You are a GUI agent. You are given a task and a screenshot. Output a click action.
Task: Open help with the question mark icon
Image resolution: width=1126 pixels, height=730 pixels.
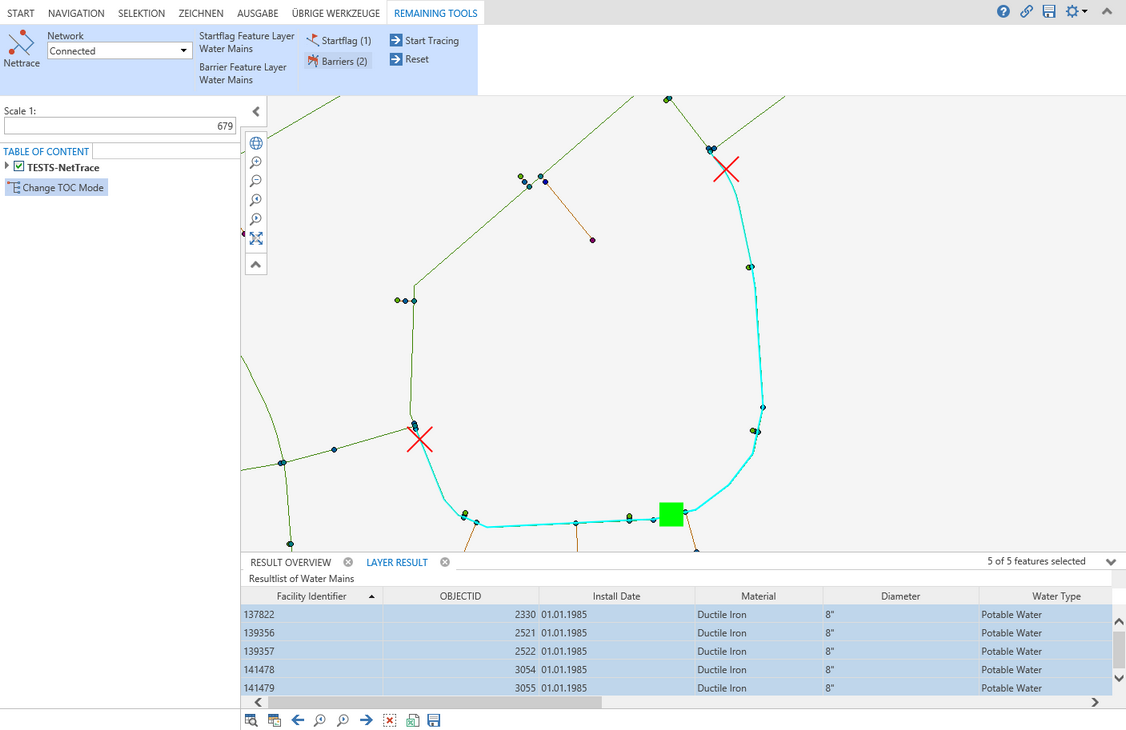(1003, 12)
